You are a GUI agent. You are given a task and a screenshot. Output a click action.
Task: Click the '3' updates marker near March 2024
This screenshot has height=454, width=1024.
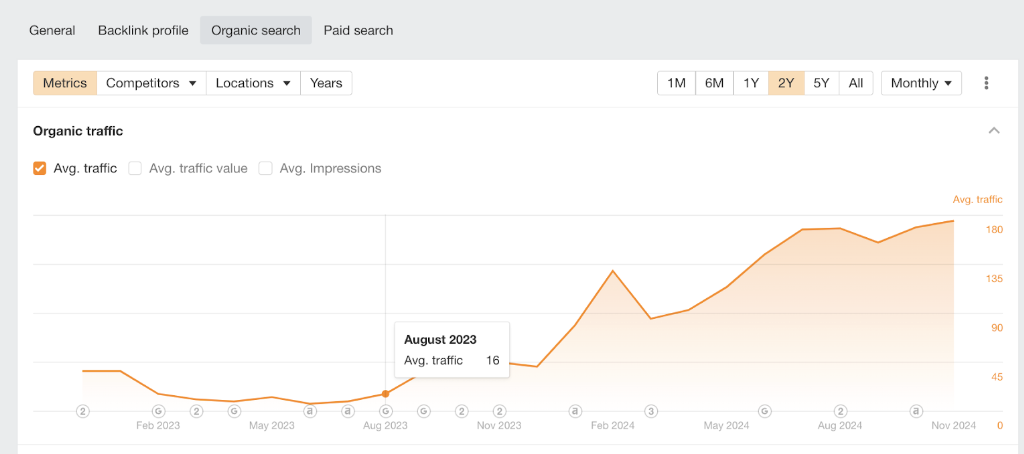click(x=651, y=411)
